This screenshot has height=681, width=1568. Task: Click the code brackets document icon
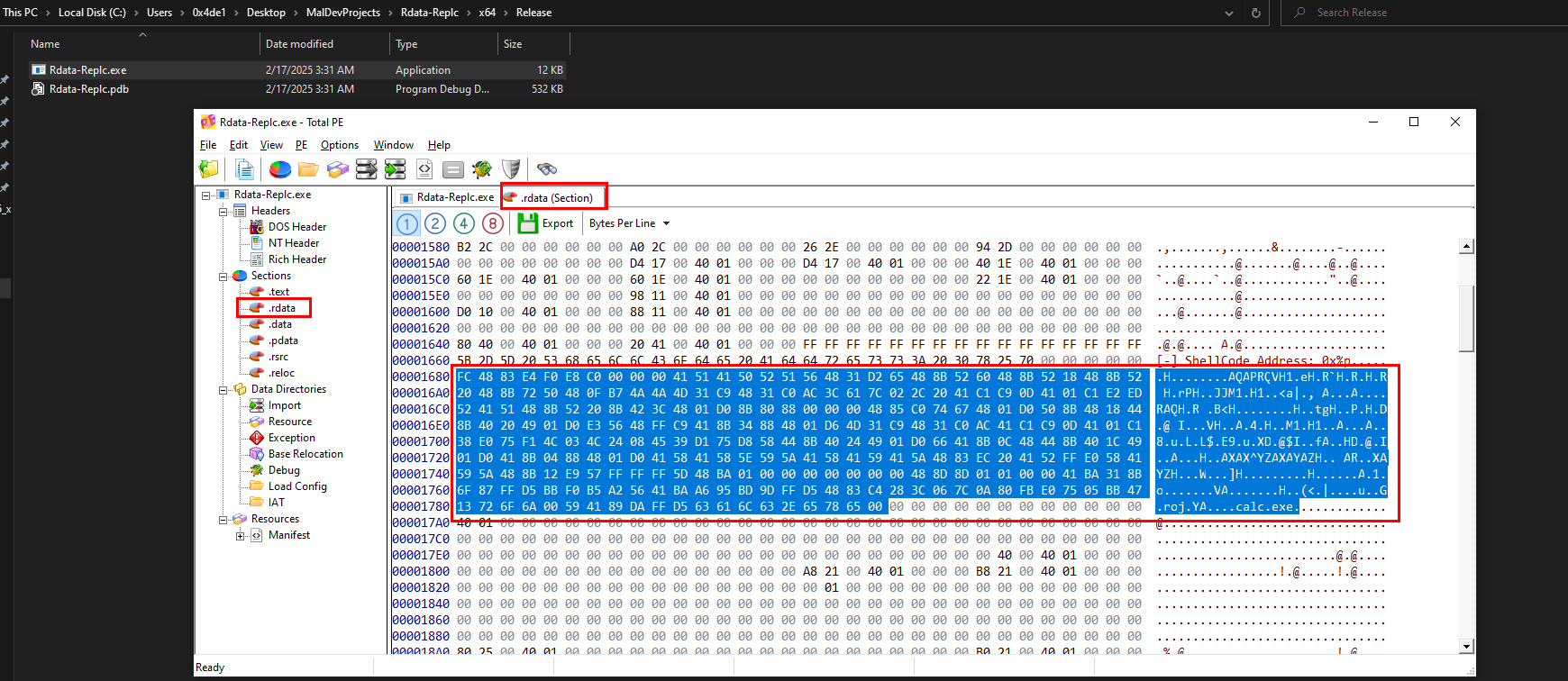point(424,168)
